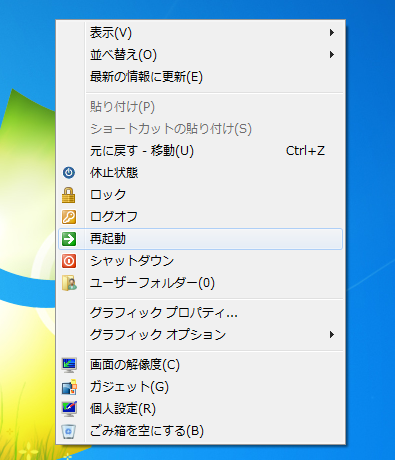Click the personalize icon beside 個人設定(R)

pyautogui.click(x=69, y=409)
